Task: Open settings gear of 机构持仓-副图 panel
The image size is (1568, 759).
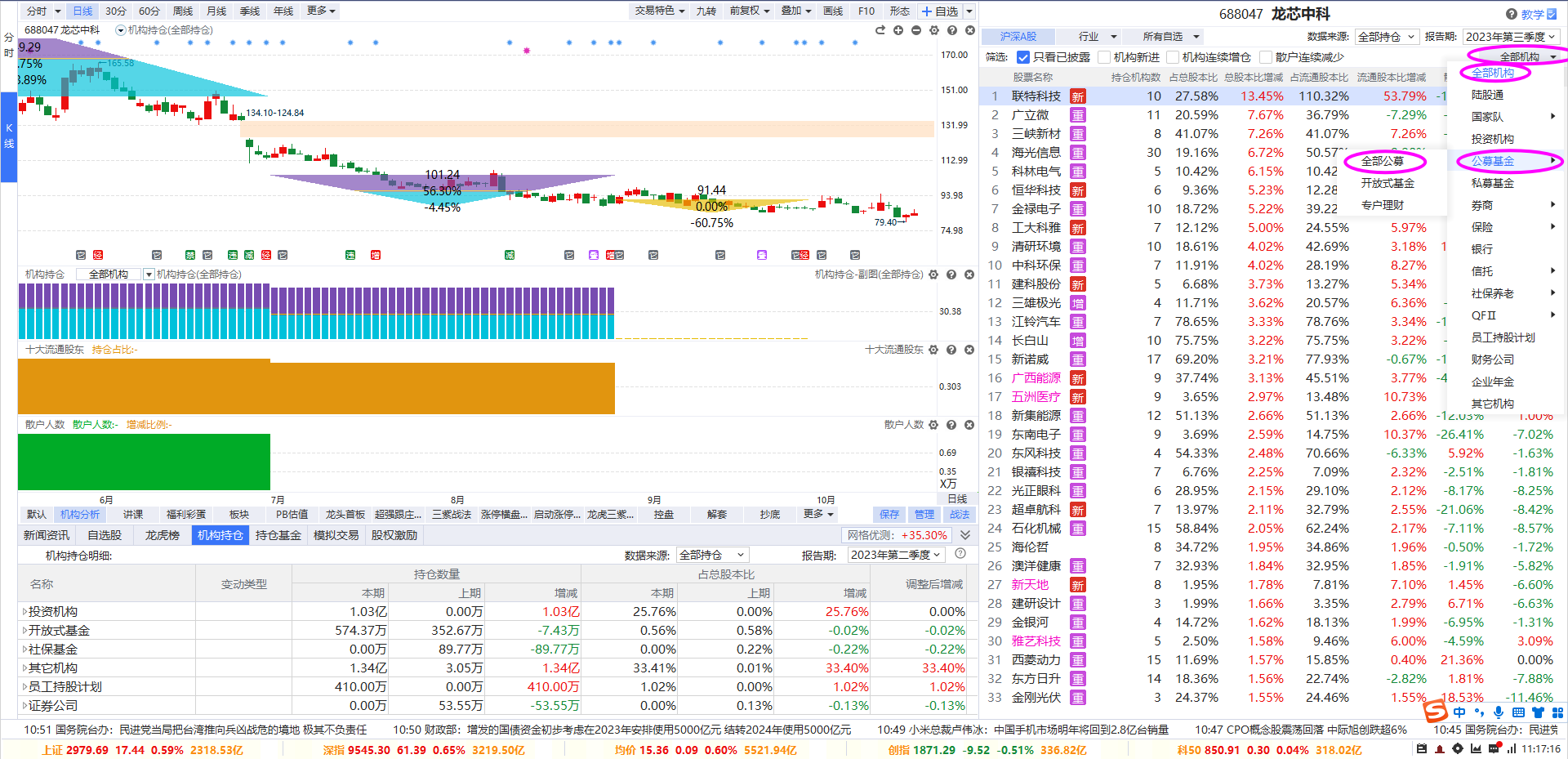Action: tap(933, 275)
